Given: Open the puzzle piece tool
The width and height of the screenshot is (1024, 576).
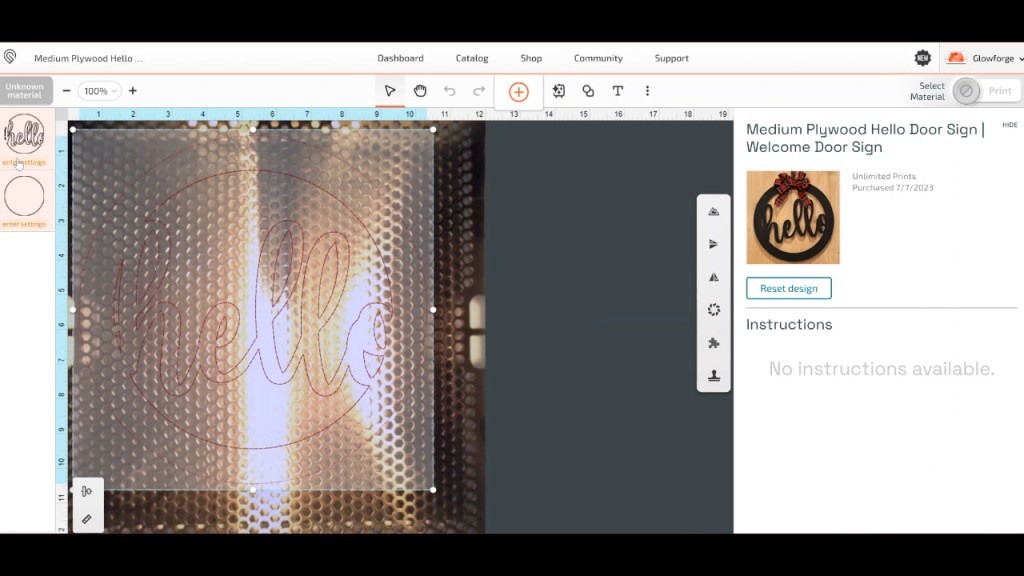Looking at the screenshot, I should (713, 343).
